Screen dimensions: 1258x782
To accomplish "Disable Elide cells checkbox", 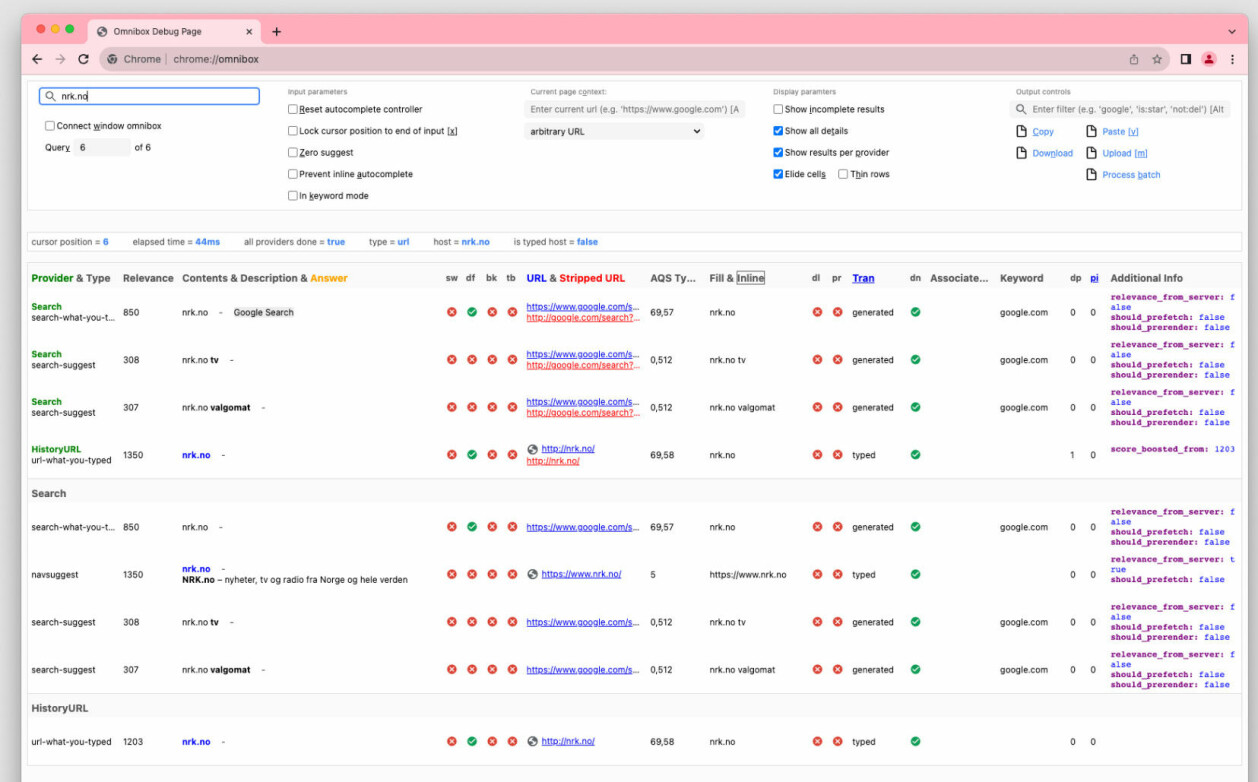I will pyautogui.click(x=778, y=174).
